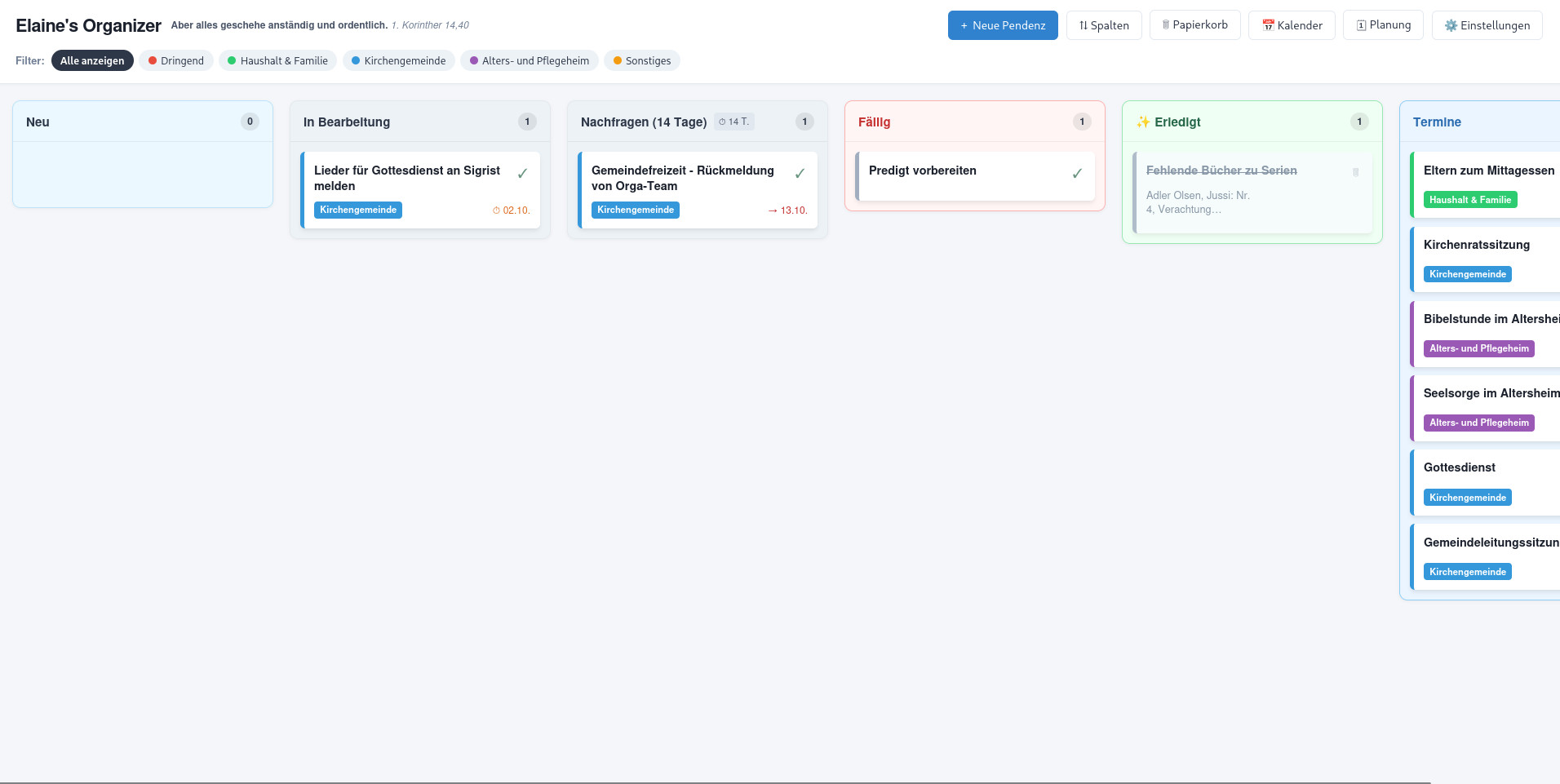This screenshot has width=1560, height=784.
Task: Delete 'Fehlende Bücher zu Serien' via trash icon
Action: (x=1356, y=172)
